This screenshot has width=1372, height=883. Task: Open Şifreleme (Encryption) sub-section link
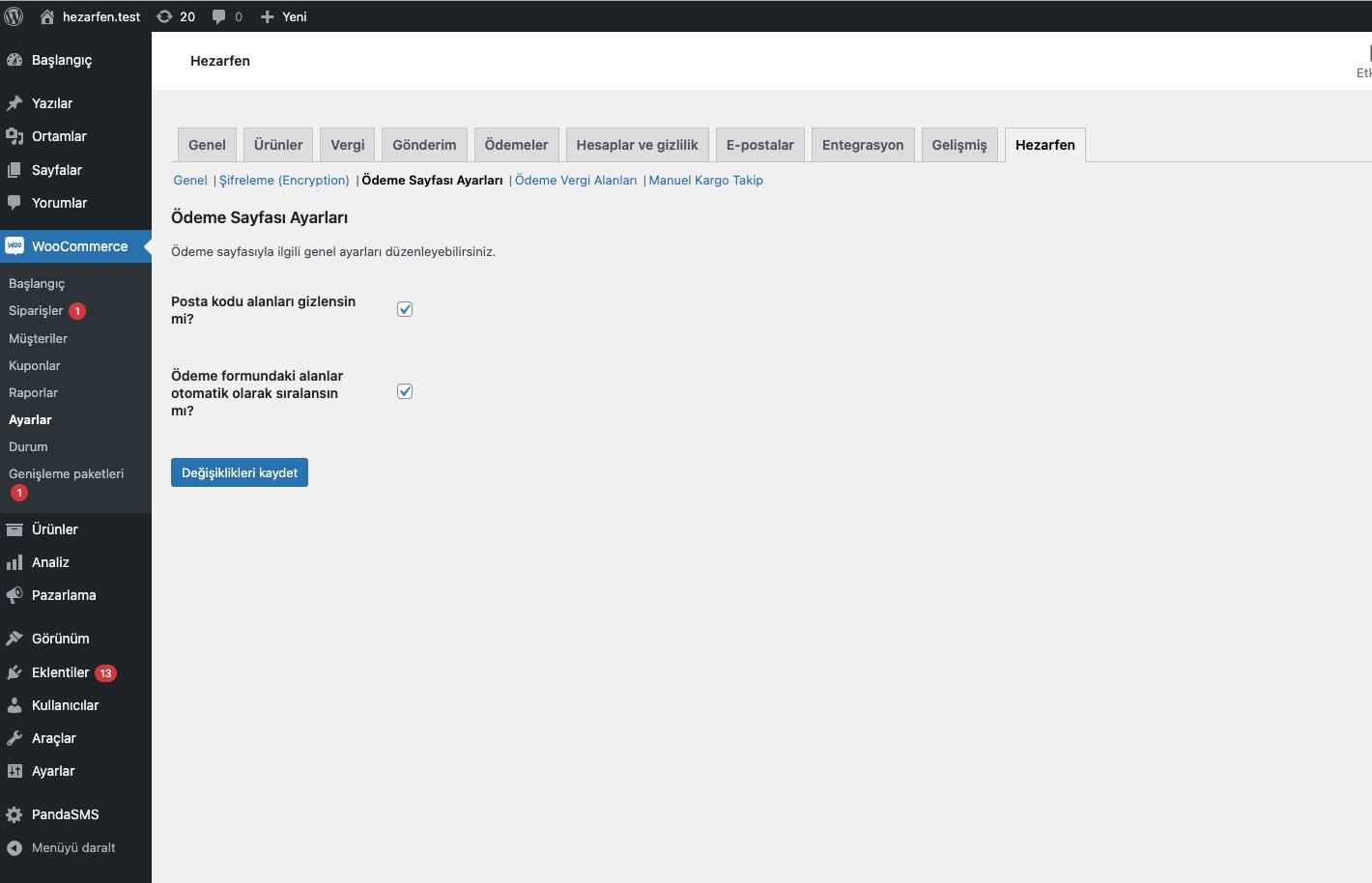[x=284, y=180]
